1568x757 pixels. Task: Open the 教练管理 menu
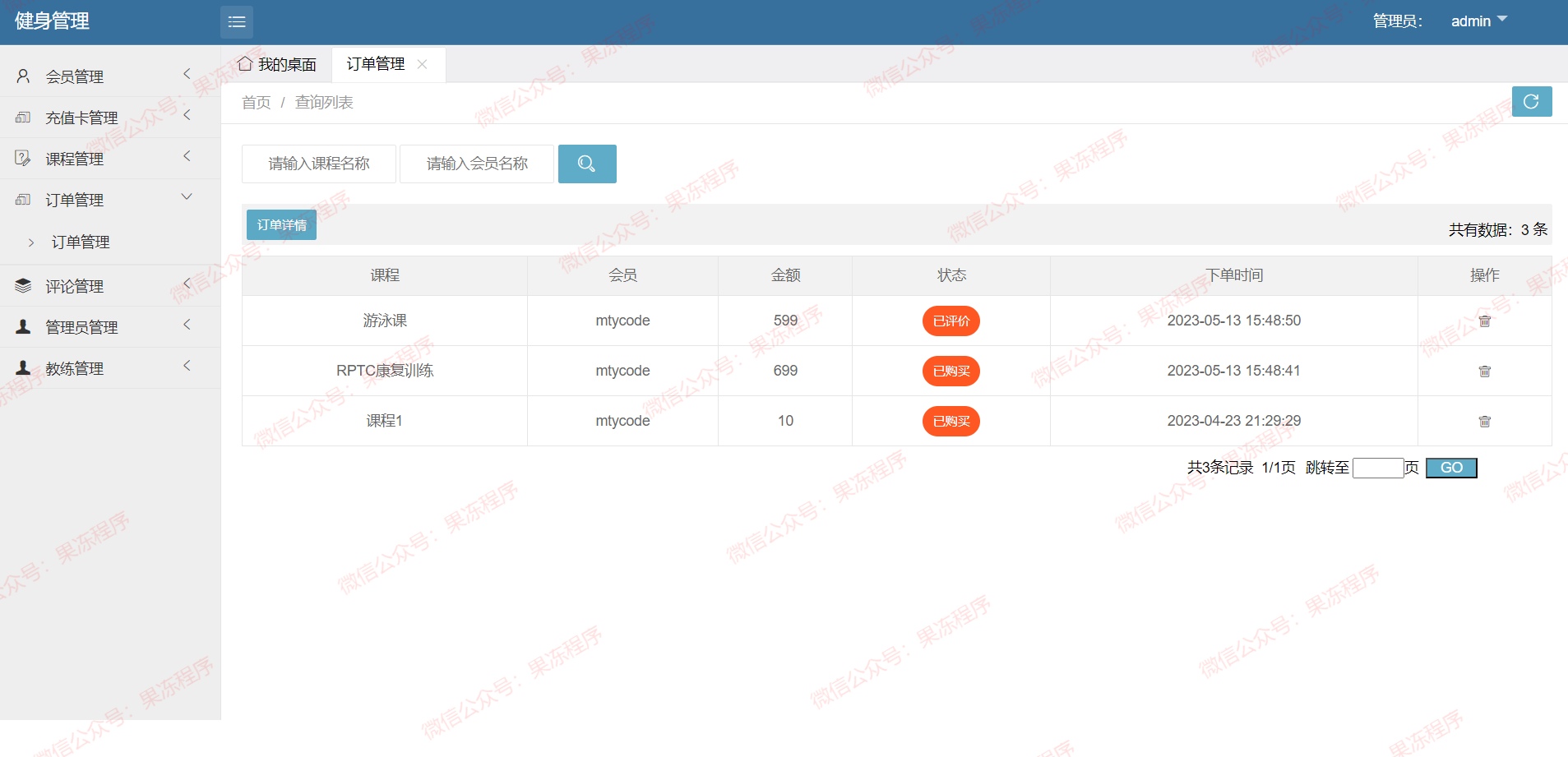[110, 368]
